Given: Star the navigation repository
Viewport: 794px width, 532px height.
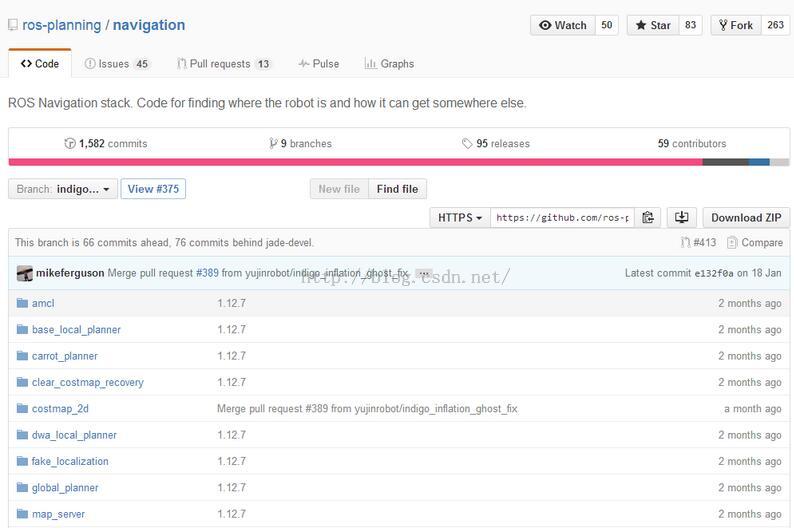Looking at the screenshot, I should (653, 25).
